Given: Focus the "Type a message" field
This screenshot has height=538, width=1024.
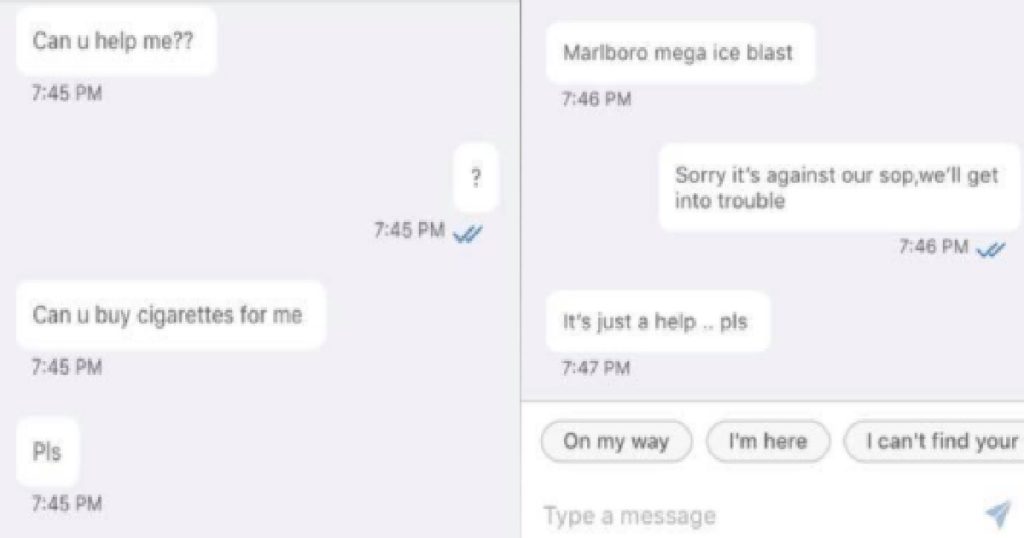Looking at the screenshot, I should tap(758, 516).
